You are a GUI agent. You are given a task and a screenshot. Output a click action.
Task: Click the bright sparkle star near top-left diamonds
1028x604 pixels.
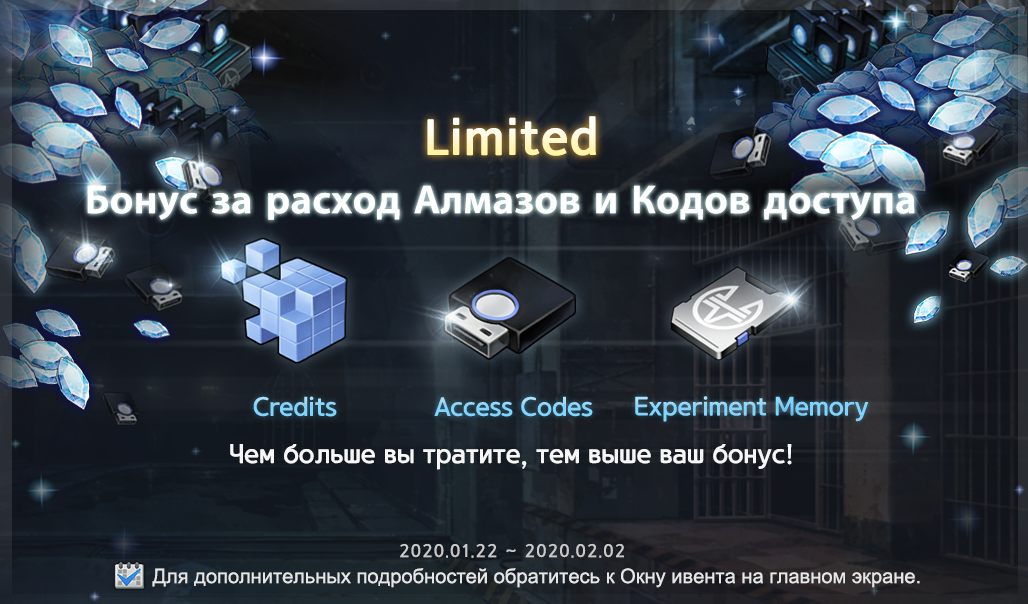(x=267, y=58)
